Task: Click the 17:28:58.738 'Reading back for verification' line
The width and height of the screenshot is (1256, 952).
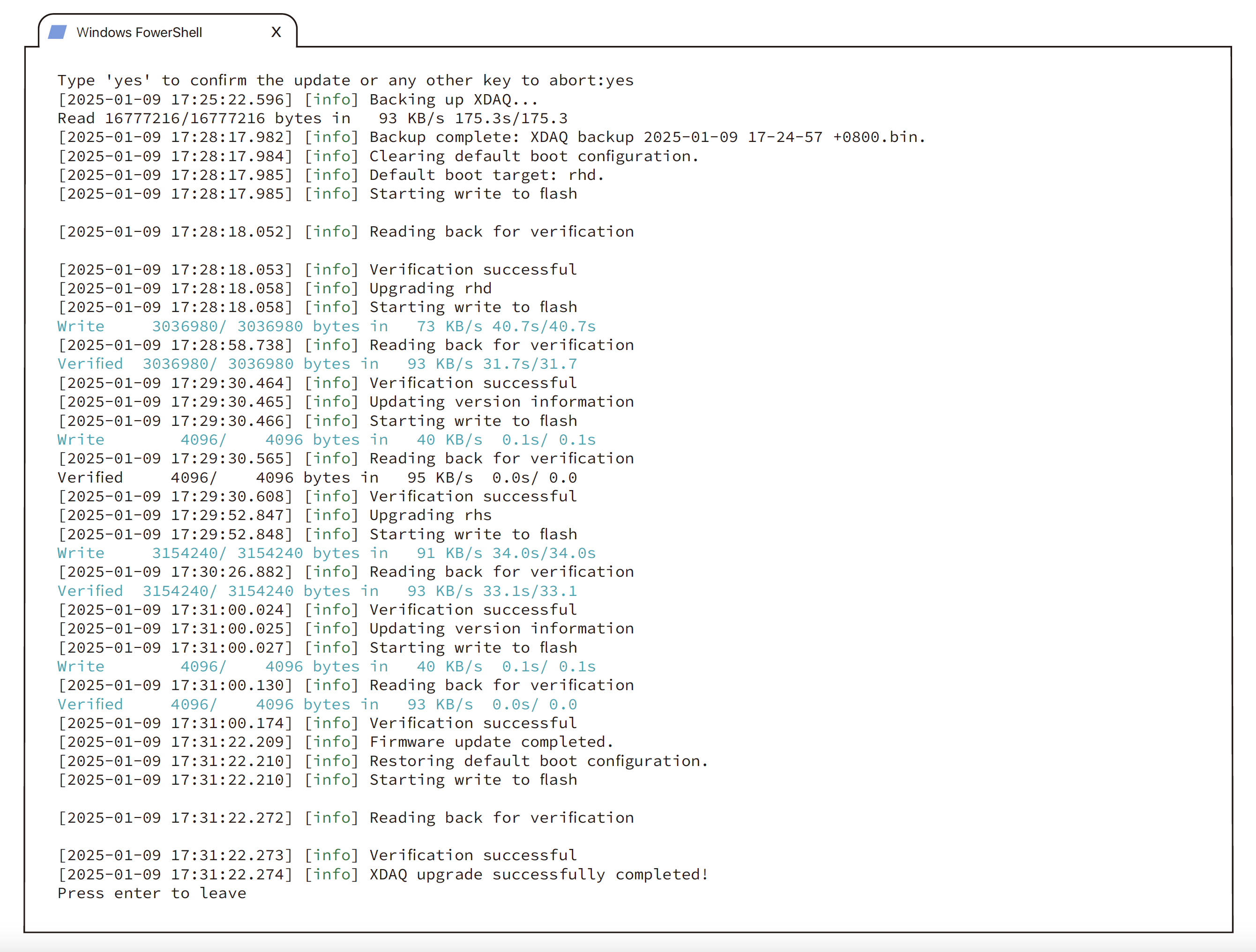Action: 345,345
